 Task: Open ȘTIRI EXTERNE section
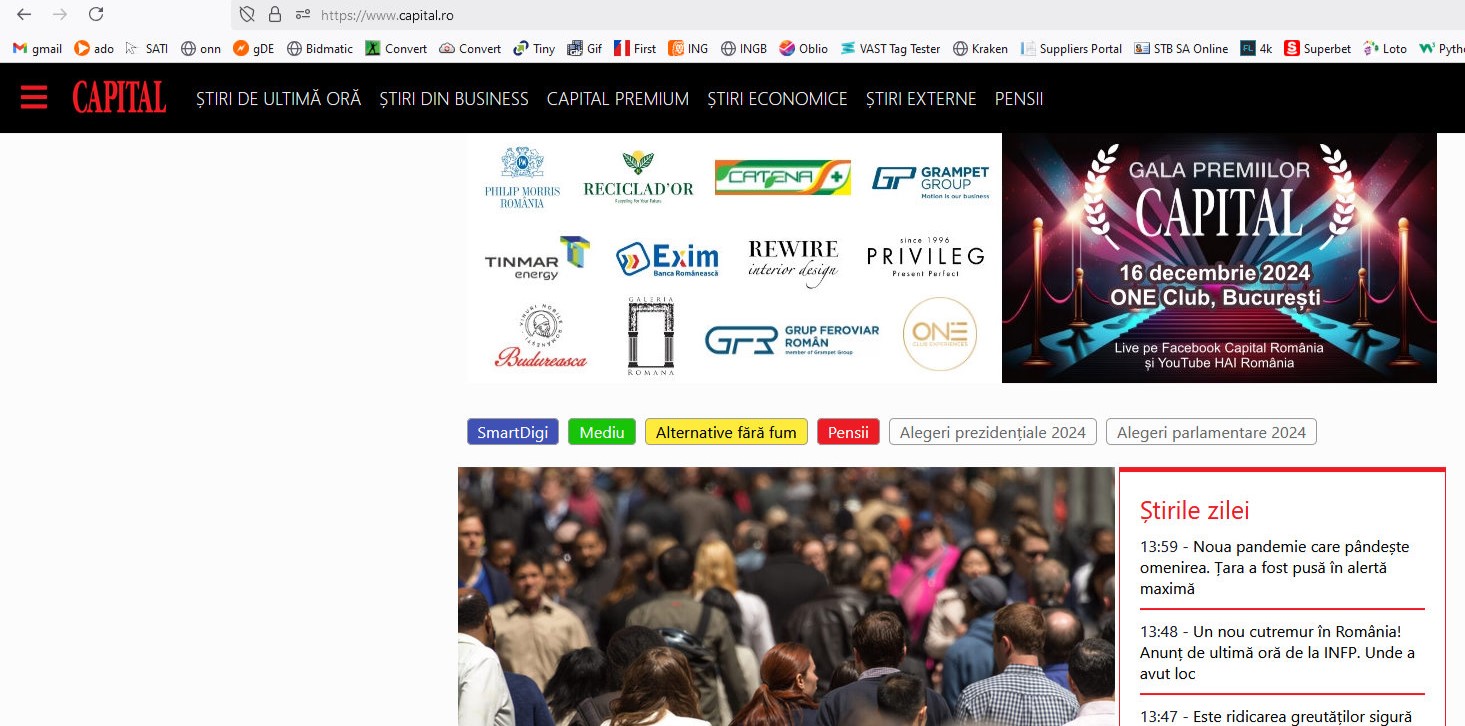pos(921,99)
